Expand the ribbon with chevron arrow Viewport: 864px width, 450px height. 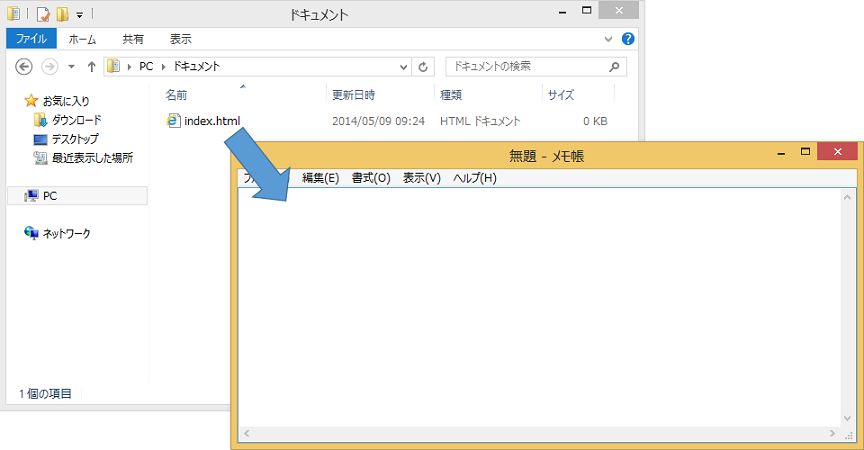coord(608,39)
